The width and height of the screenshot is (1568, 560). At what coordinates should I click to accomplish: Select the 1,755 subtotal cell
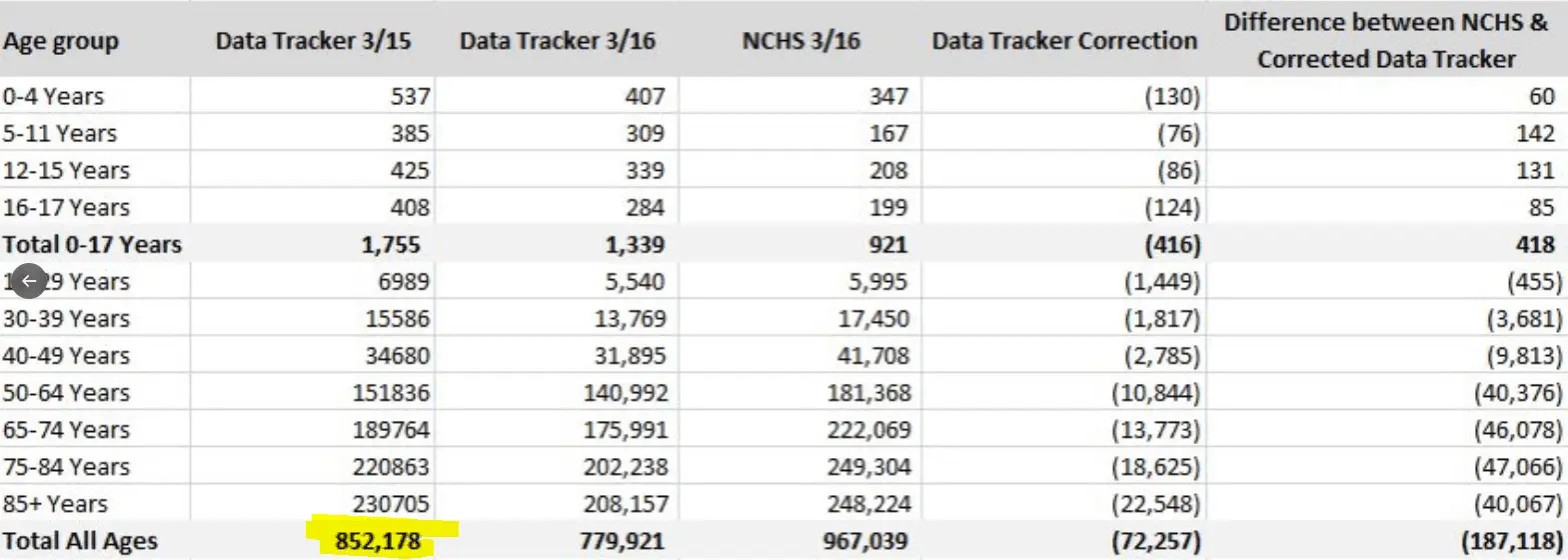coord(391,244)
